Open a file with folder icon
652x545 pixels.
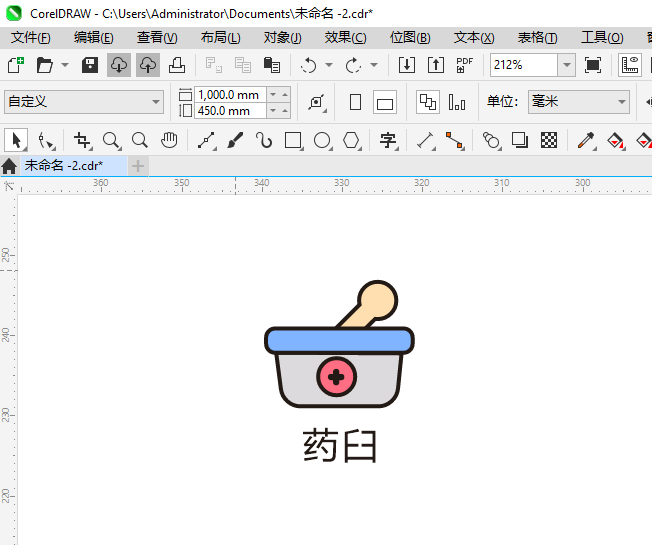point(44,65)
